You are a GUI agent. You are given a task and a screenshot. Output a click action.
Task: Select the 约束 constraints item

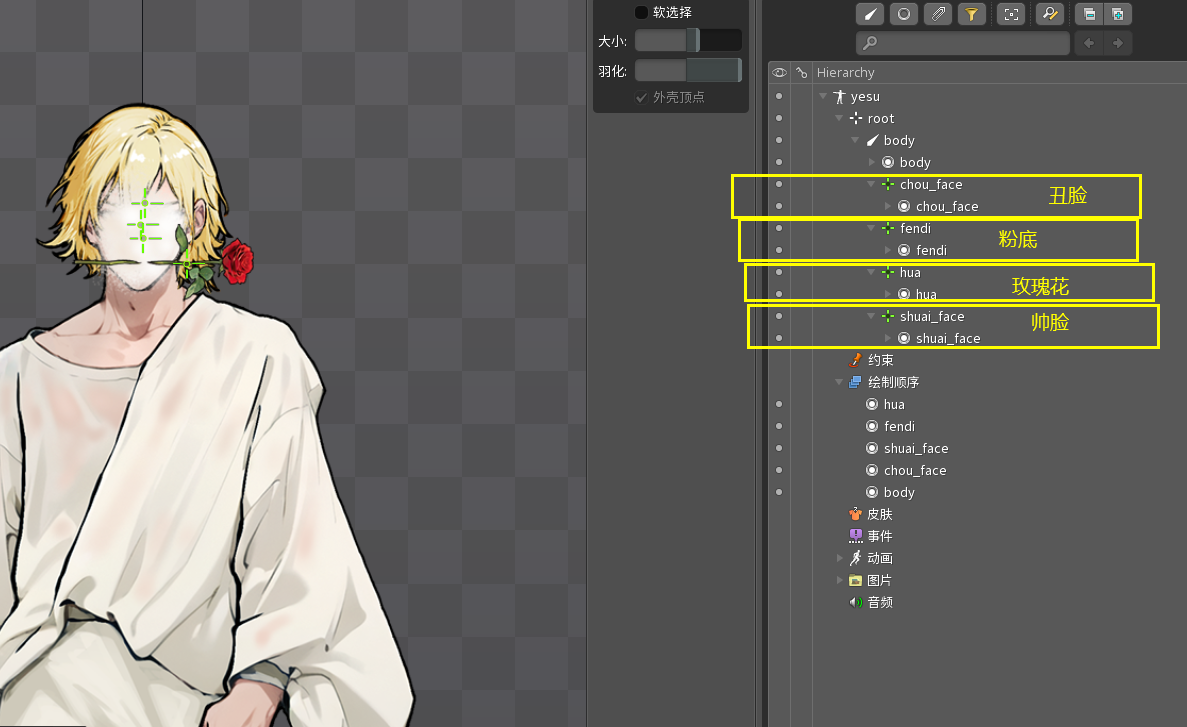(879, 360)
